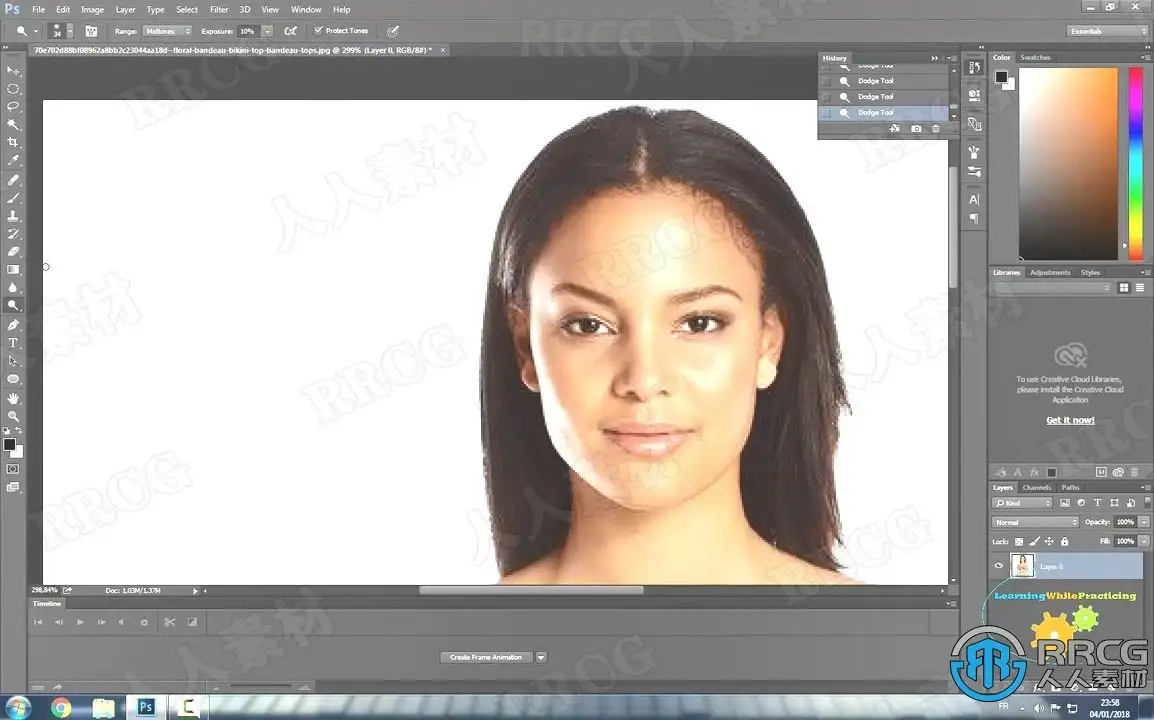The image size is (1154, 720).
Task: Select the Hand tool
Action: pyautogui.click(x=13, y=398)
